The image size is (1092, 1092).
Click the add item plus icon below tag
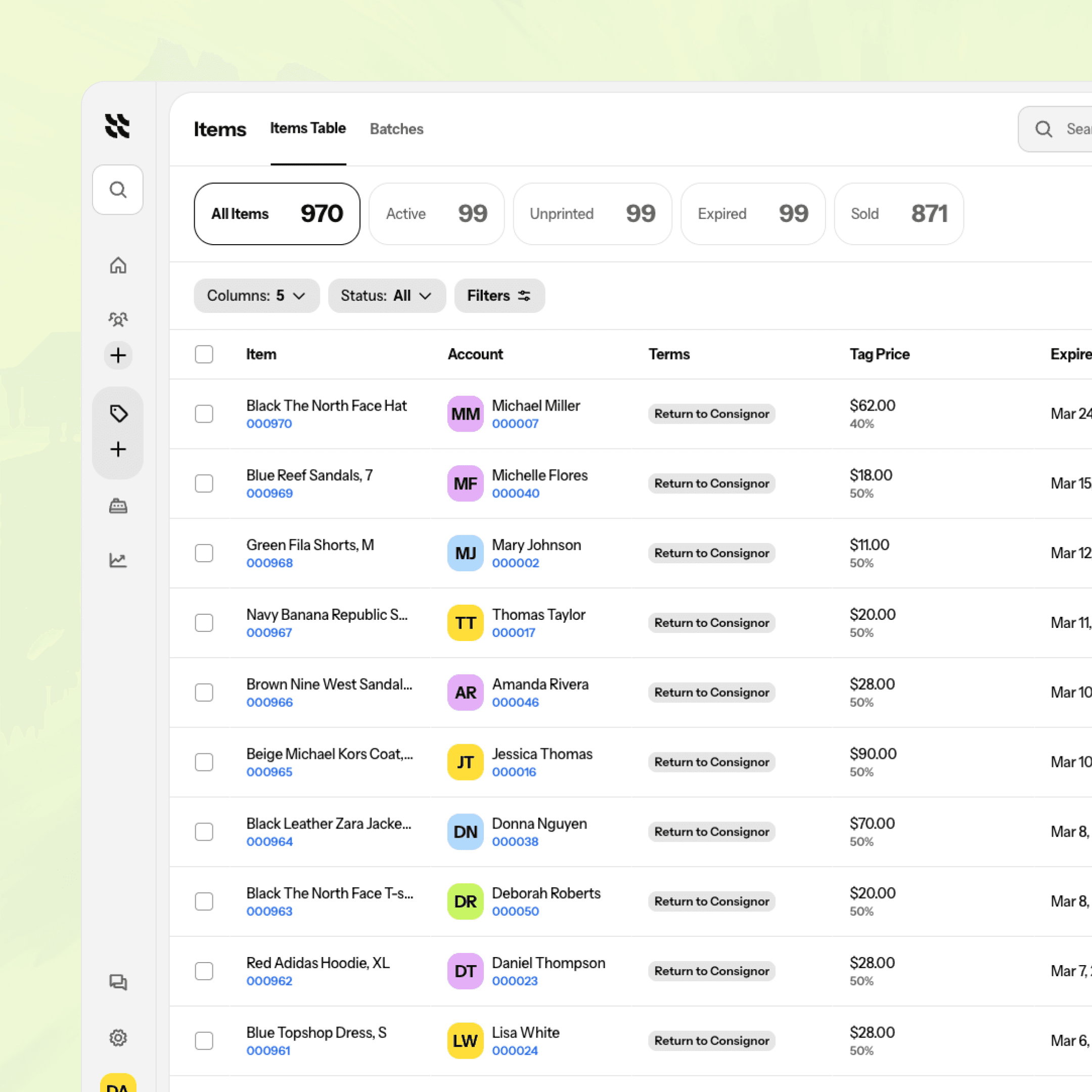(118, 450)
